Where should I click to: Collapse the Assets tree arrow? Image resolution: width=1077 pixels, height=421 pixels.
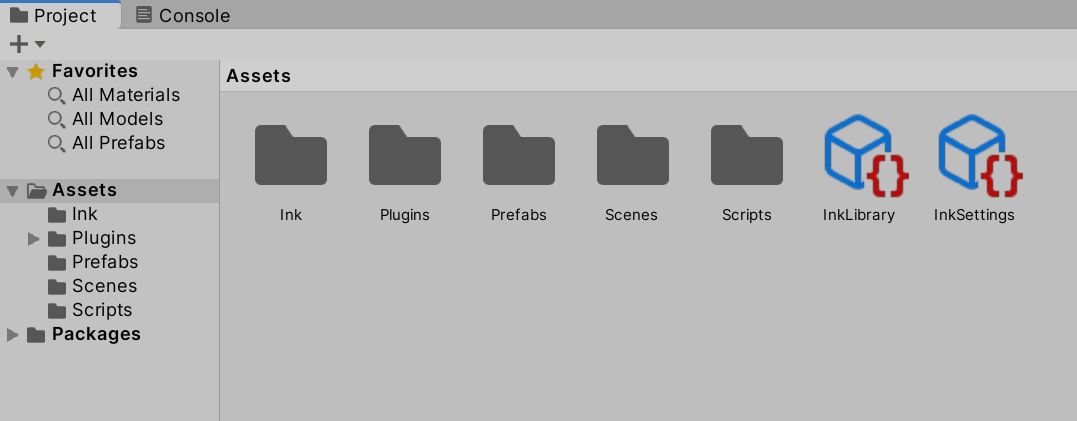12,190
